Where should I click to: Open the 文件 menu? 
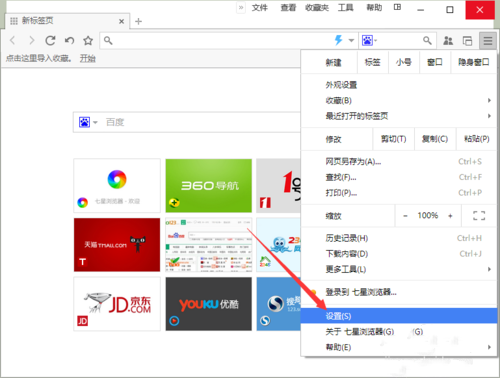coord(260,8)
